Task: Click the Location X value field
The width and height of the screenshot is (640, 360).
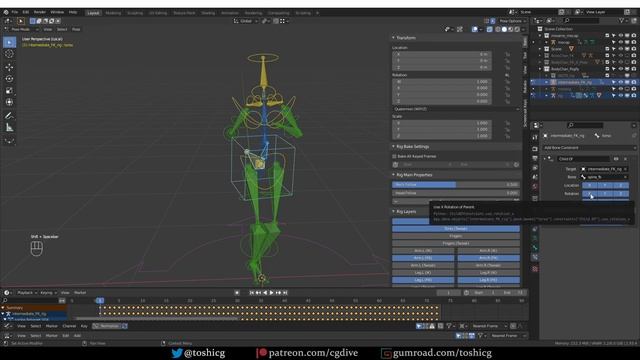Action: pyautogui.click(x=442, y=54)
